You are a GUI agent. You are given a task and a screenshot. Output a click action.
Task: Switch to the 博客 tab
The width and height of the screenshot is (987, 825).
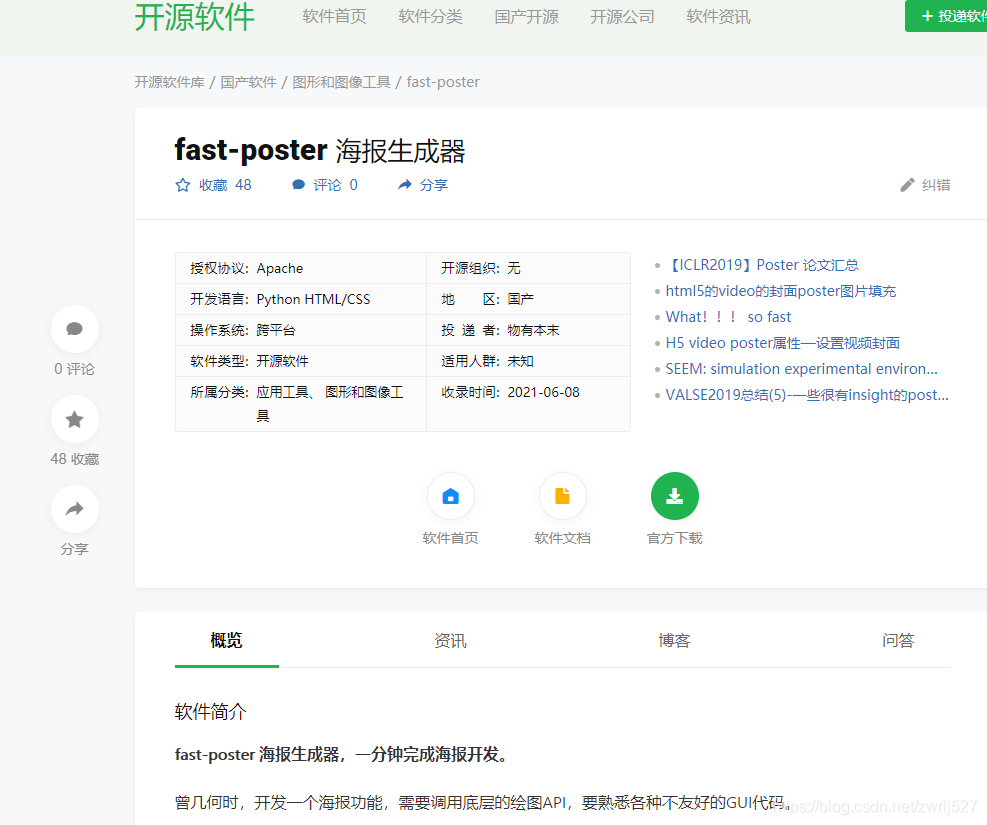(x=674, y=641)
